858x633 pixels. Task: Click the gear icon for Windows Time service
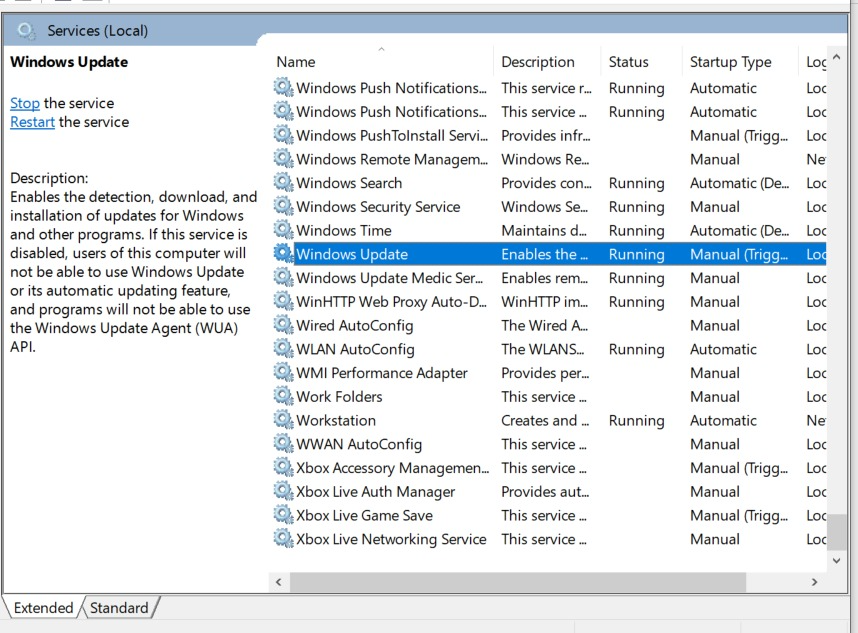[x=284, y=231]
